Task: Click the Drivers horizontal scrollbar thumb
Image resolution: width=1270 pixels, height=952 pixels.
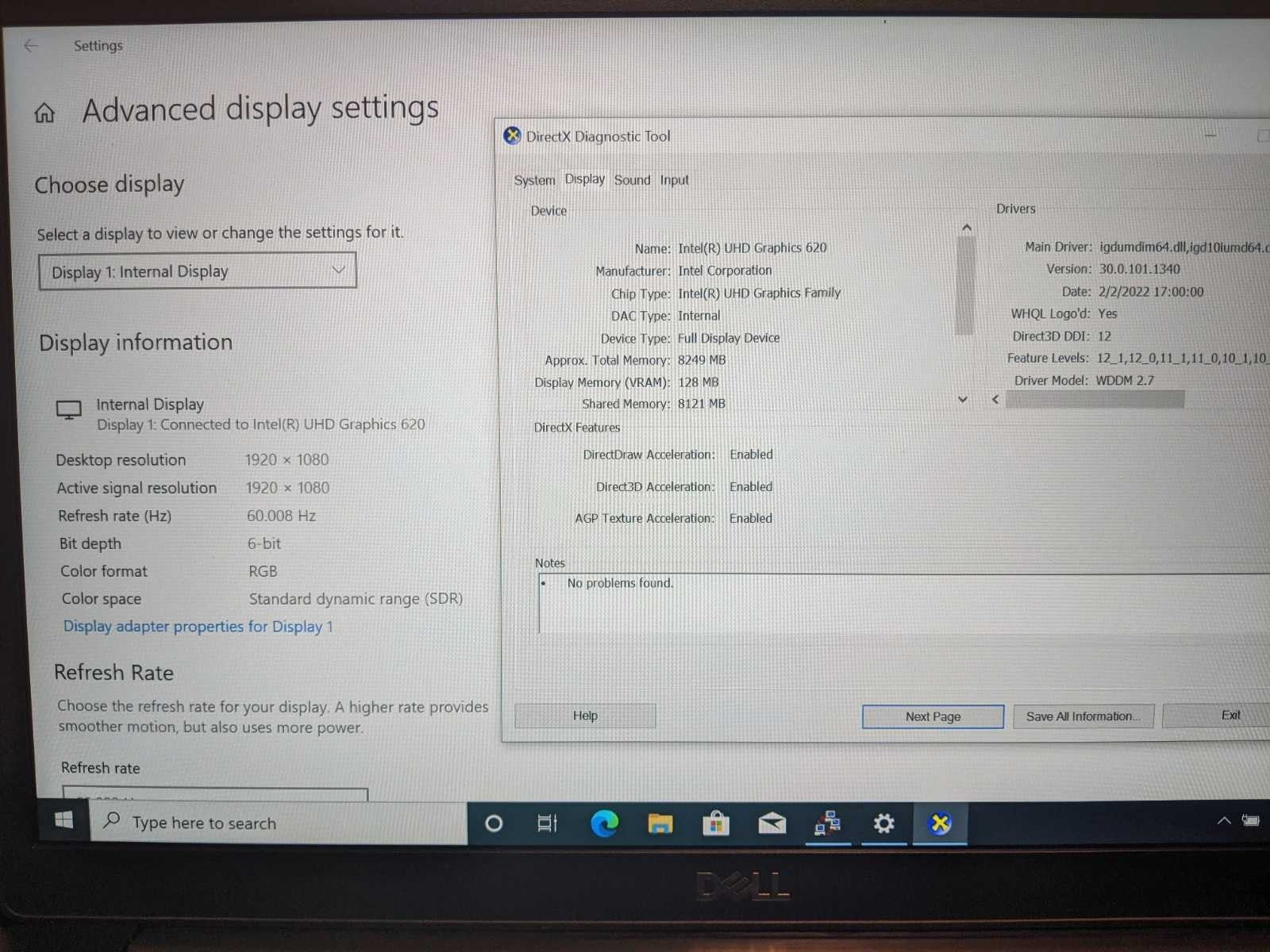Action: point(1095,399)
